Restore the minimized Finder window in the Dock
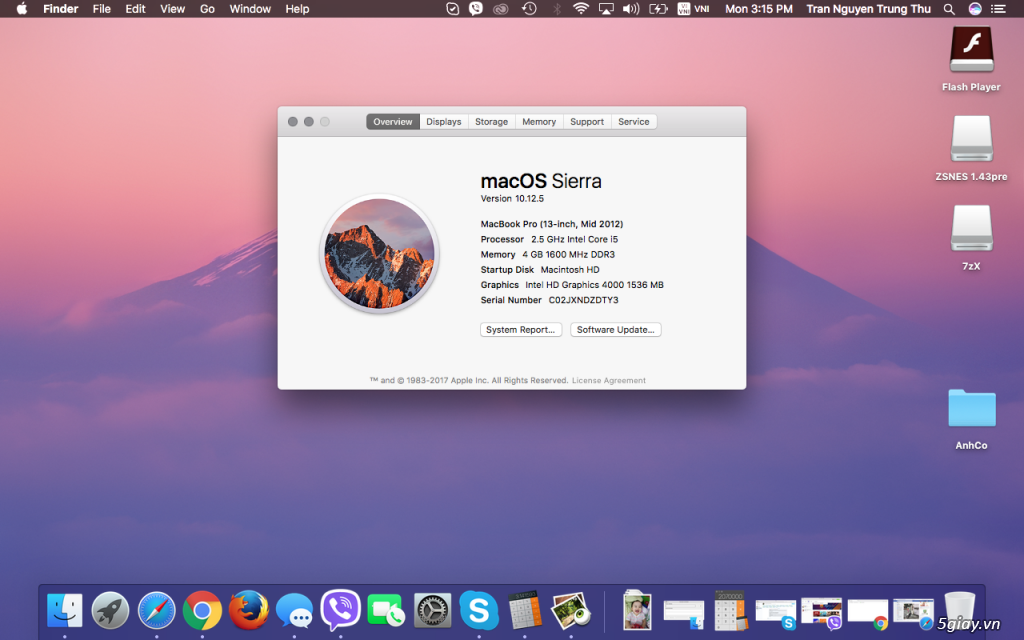 point(684,614)
